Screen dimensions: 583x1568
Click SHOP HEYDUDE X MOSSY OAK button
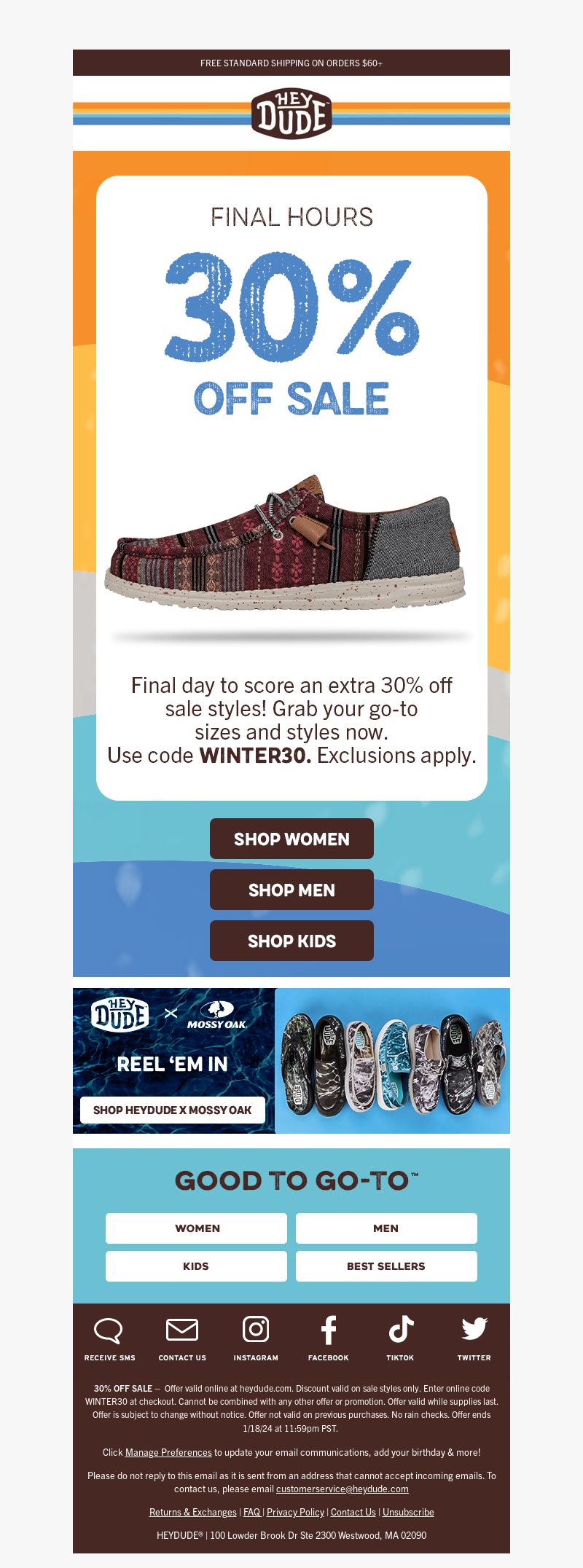[x=173, y=1110]
